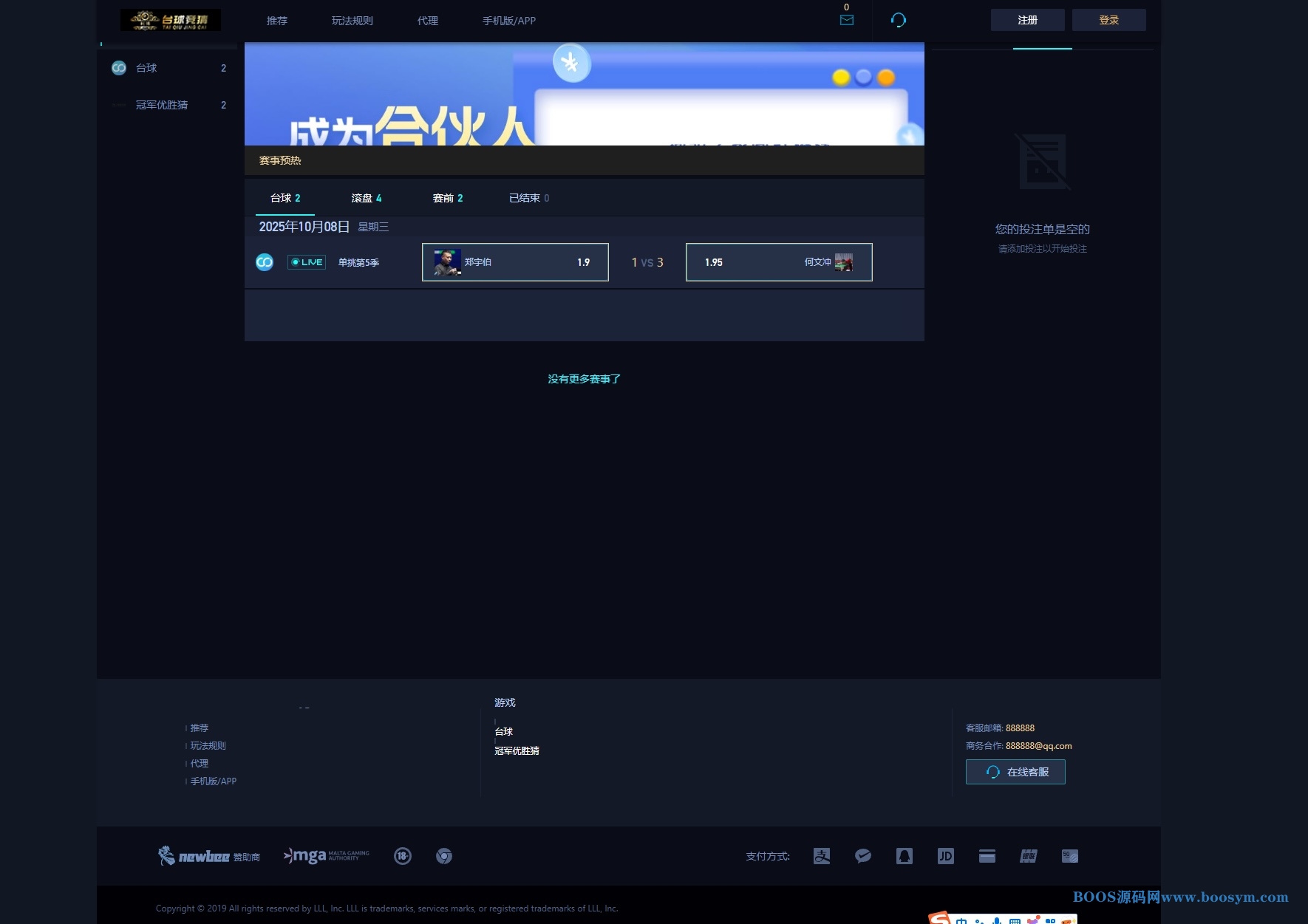Click the UnionPay 银联 payment icon

(1029, 856)
